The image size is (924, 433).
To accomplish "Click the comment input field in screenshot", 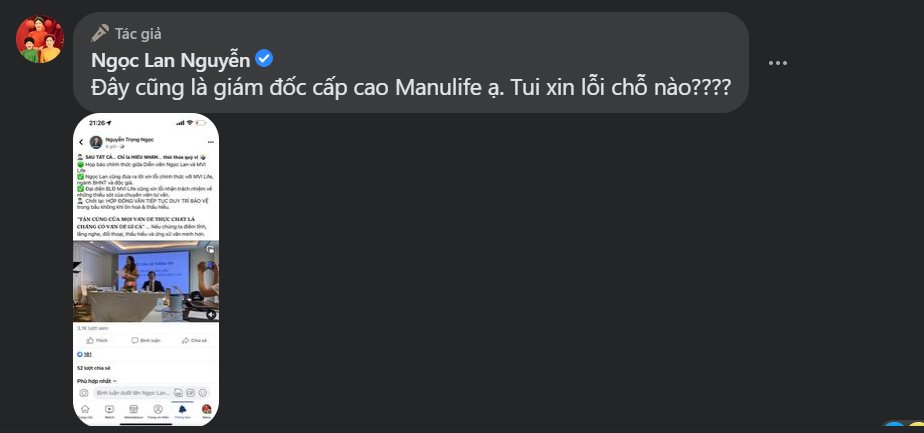I will coord(132,393).
